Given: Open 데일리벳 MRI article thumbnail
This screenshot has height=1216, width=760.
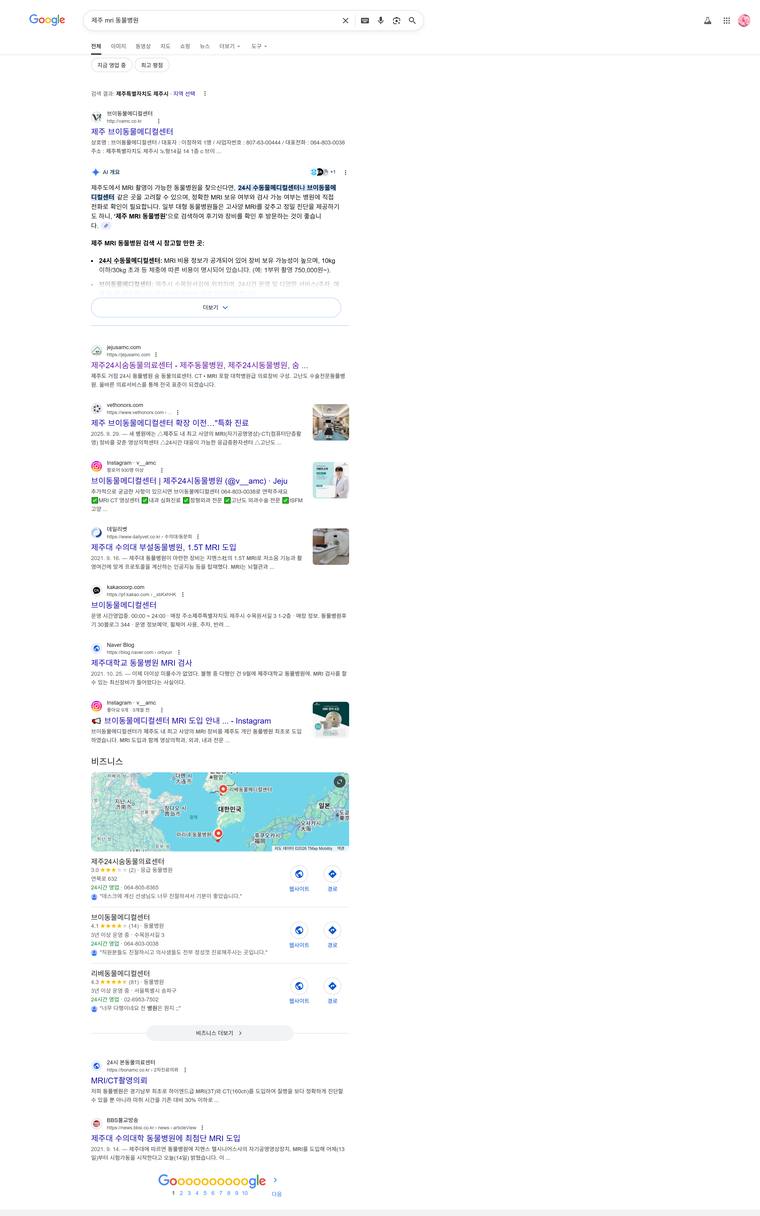Looking at the screenshot, I should coord(330,547).
